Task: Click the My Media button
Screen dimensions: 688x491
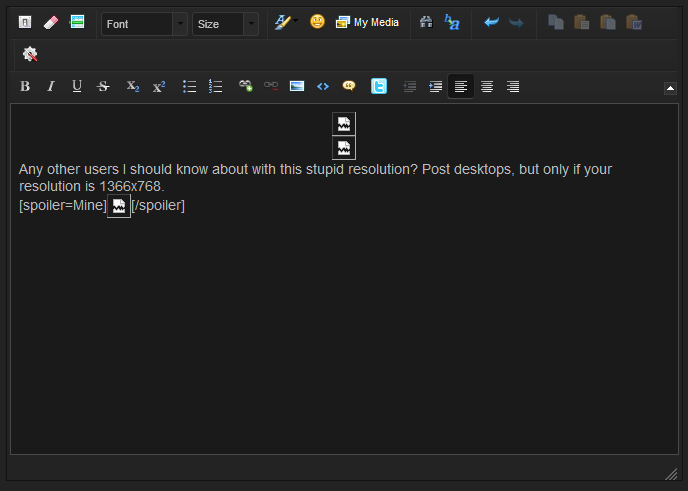Action: (x=367, y=22)
